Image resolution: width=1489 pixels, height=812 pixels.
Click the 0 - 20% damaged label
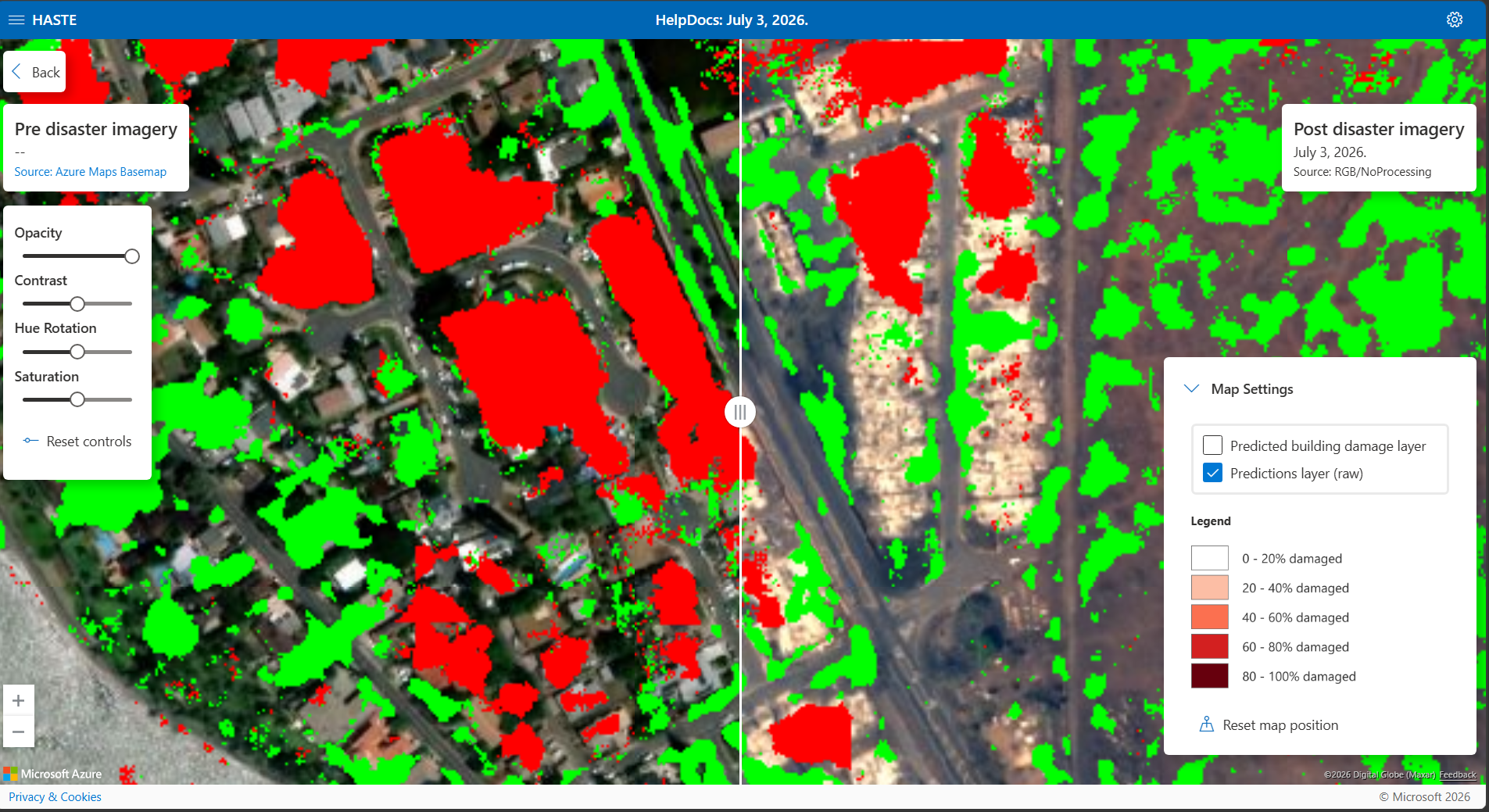pyautogui.click(x=1292, y=559)
